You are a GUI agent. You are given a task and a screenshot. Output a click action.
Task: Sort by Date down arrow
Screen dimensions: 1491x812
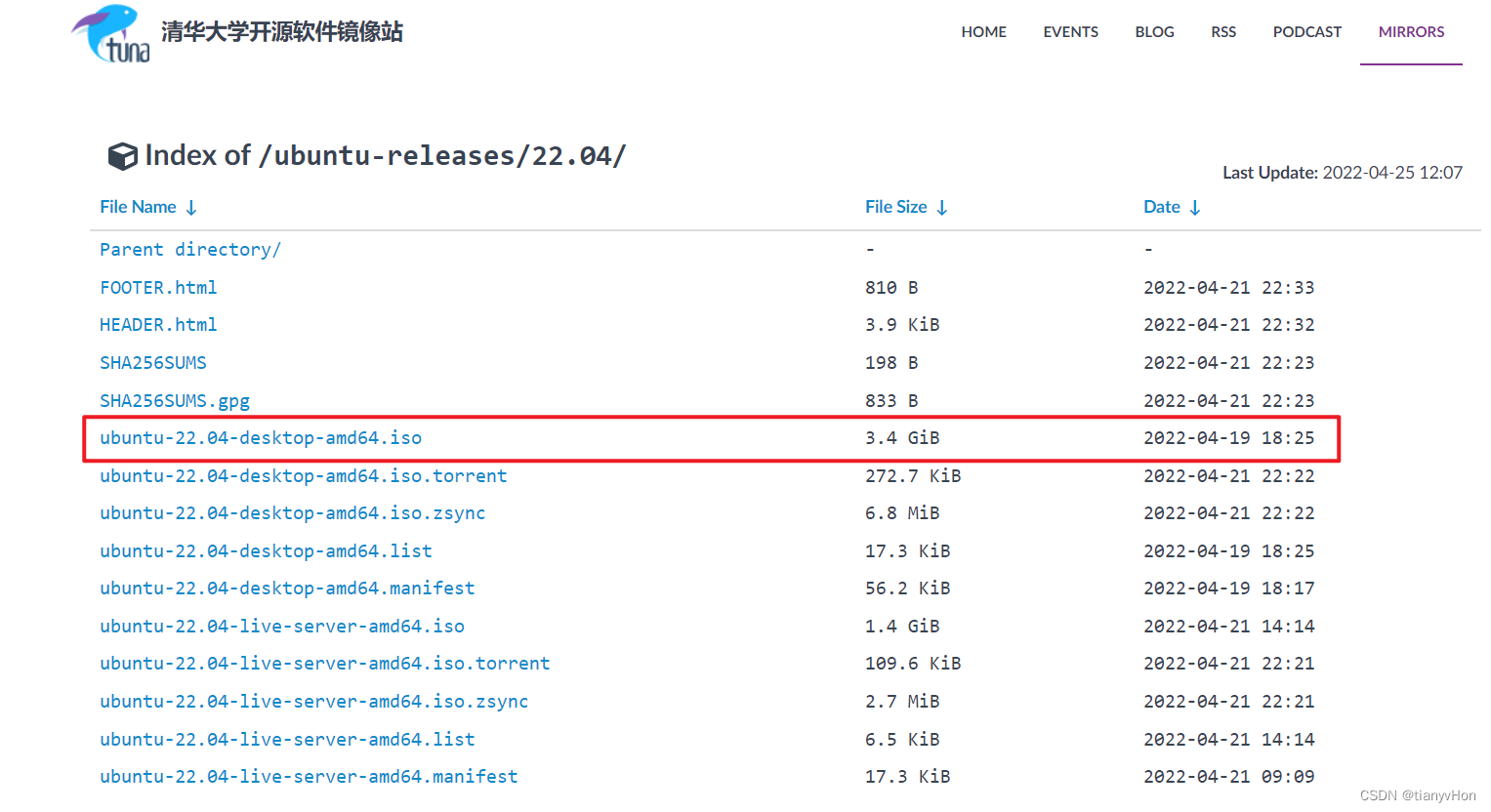point(1195,208)
